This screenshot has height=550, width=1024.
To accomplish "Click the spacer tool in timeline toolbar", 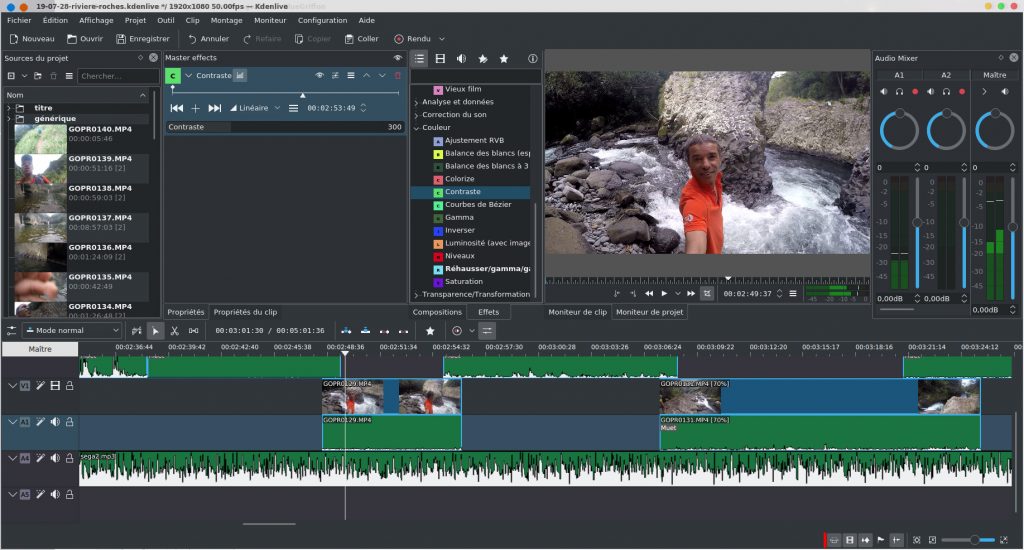I will (193, 330).
